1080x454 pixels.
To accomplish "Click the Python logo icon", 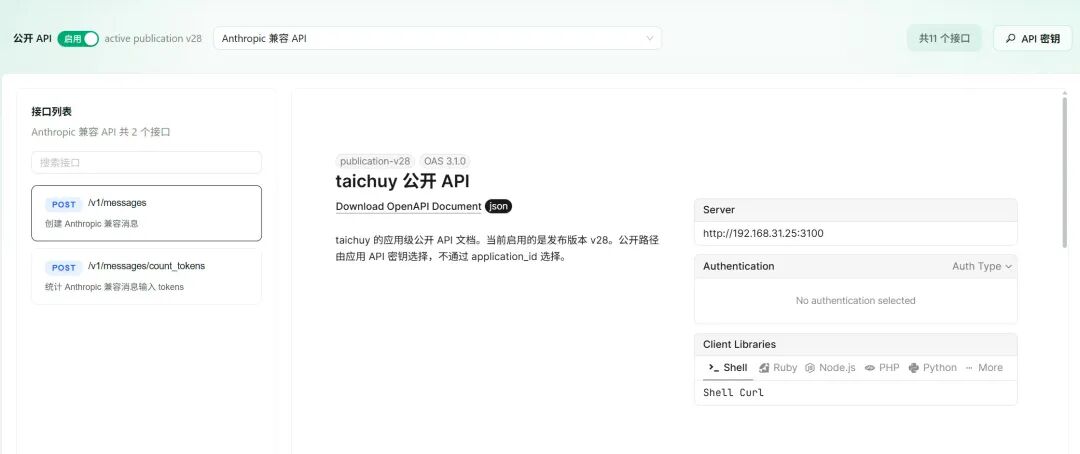I will click(x=914, y=368).
